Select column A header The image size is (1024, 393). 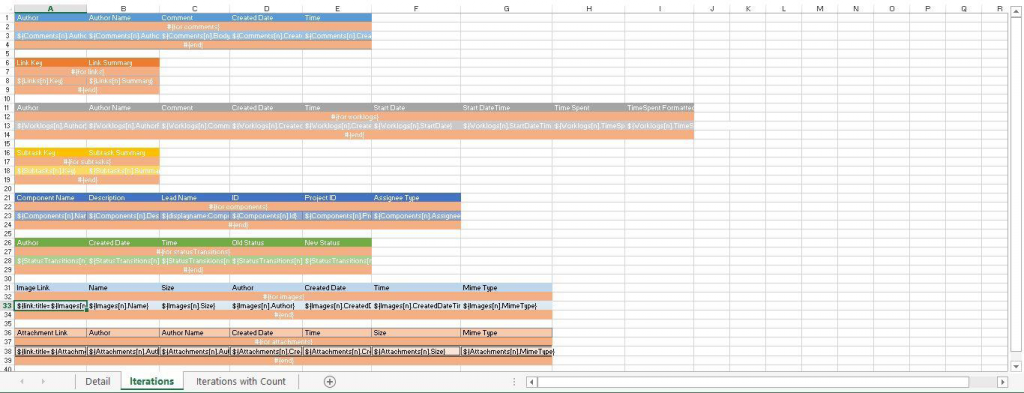(51, 8)
